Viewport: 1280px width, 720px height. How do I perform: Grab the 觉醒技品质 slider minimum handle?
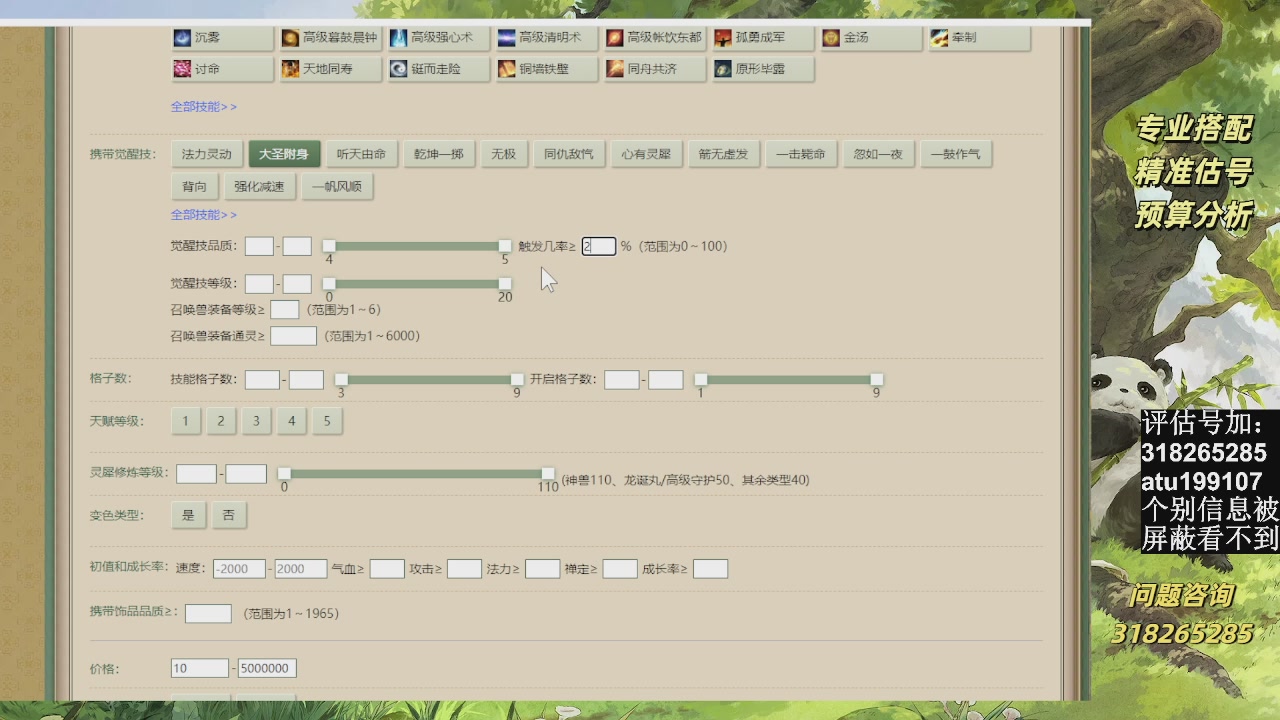329,246
